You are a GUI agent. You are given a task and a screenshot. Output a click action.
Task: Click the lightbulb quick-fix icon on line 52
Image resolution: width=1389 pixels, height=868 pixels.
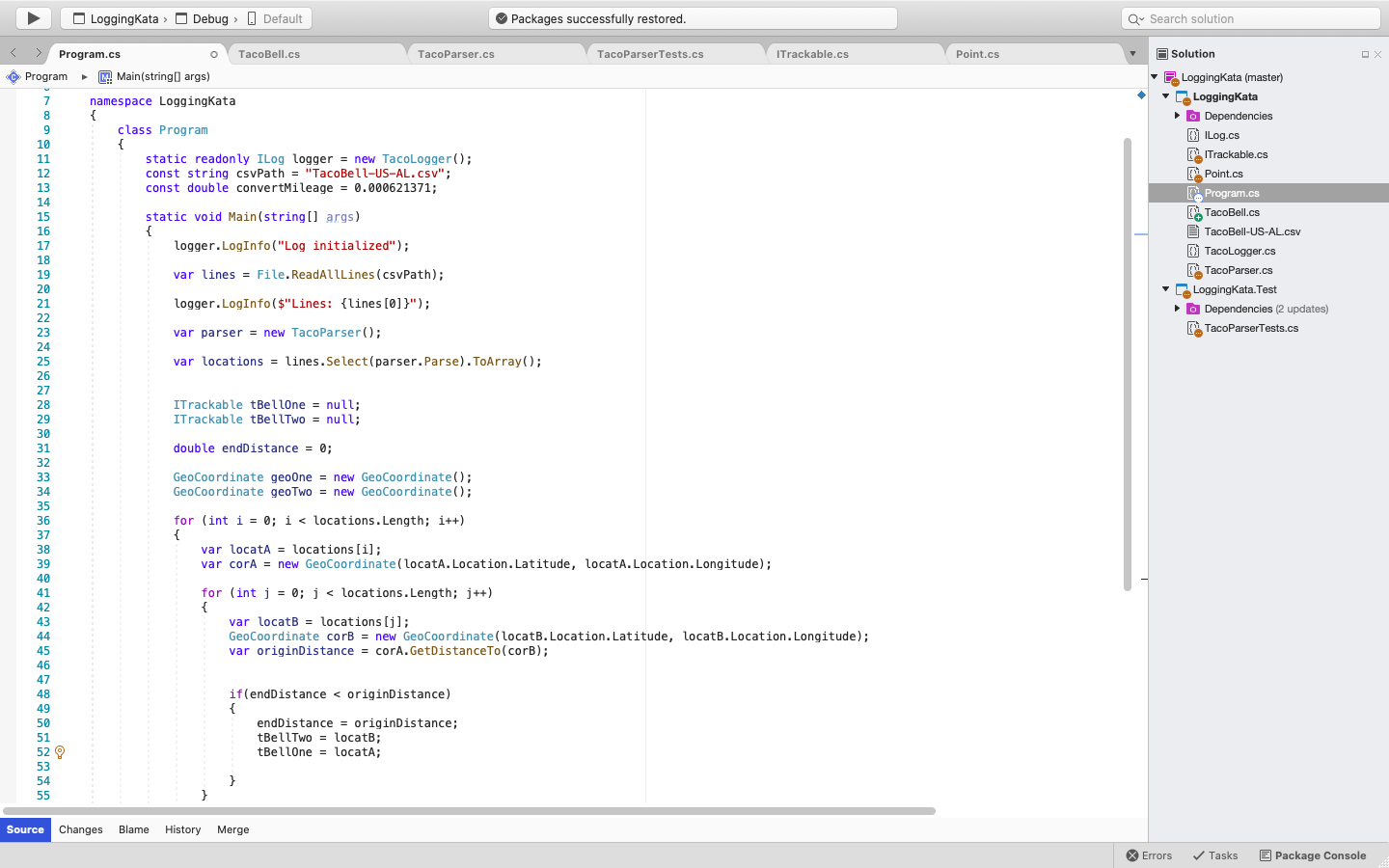pyautogui.click(x=60, y=752)
